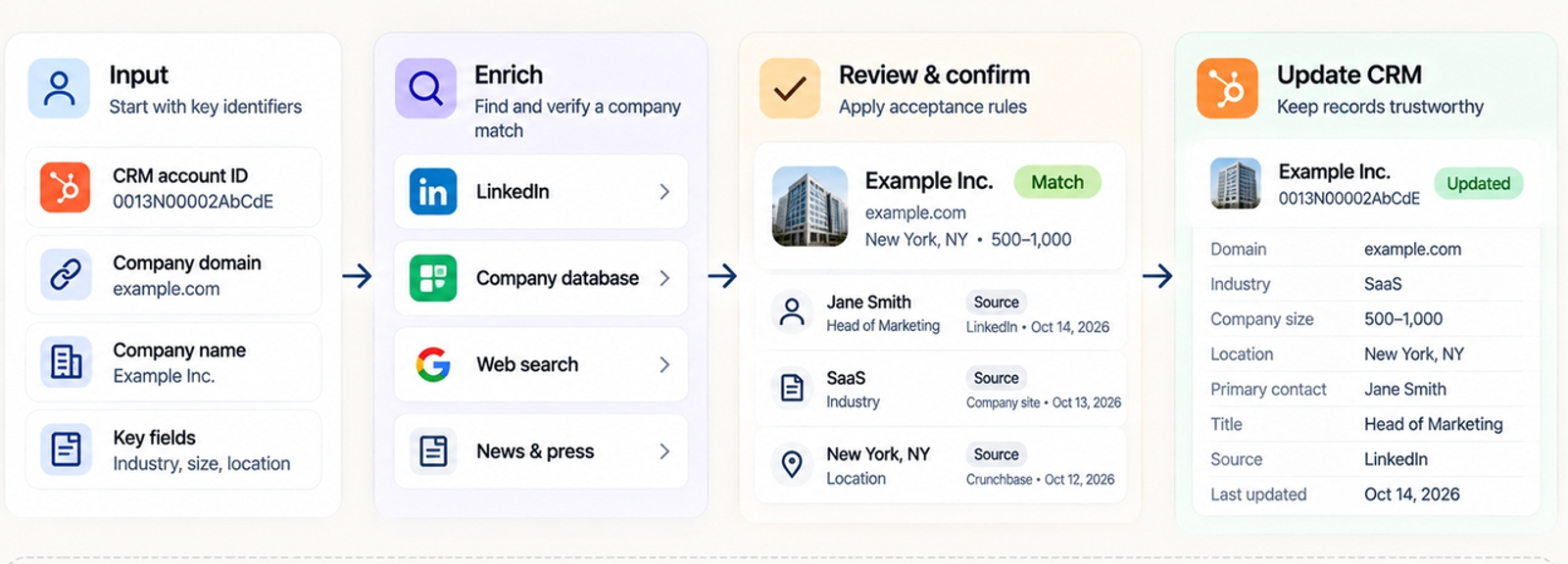Click the Source tag for New York, NY location
This screenshot has width=1568, height=564.
coord(996,454)
